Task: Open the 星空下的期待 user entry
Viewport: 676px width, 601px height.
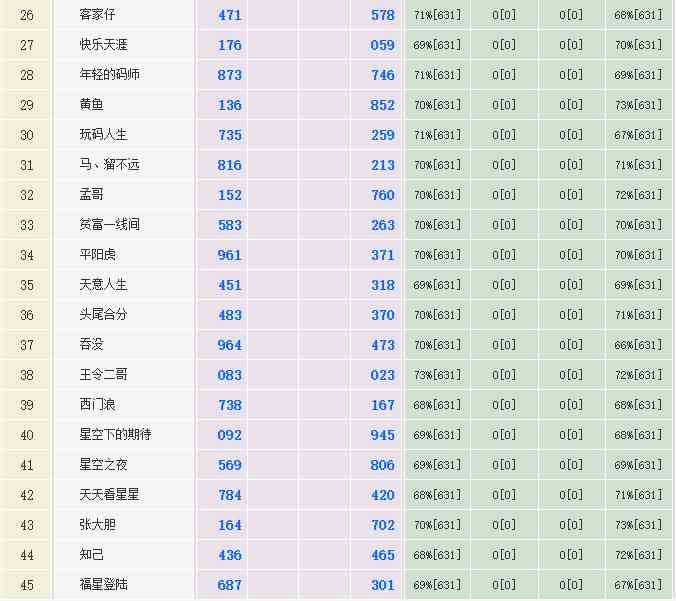Action: click(116, 435)
